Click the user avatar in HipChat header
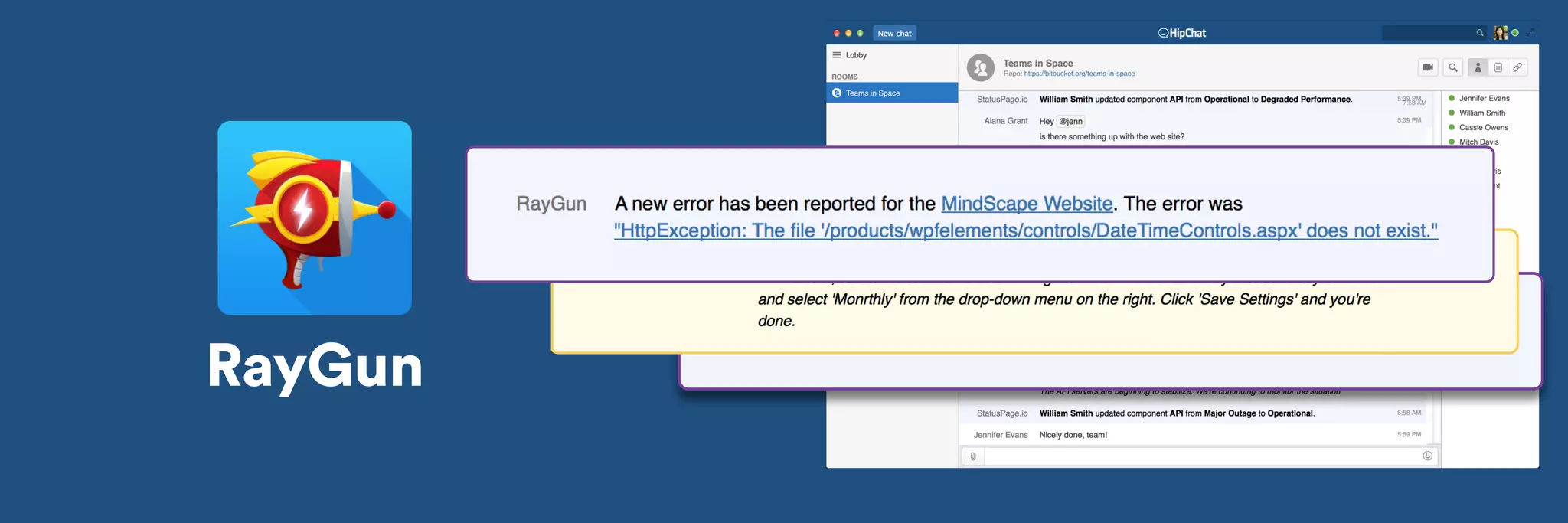1568x523 pixels. coord(1501,33)
